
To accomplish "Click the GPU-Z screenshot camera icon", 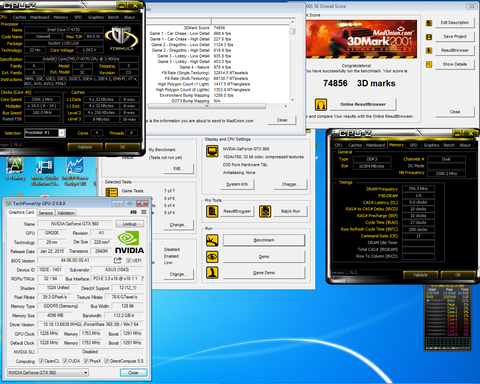I will pyautogui.click(x=133, y=212).
